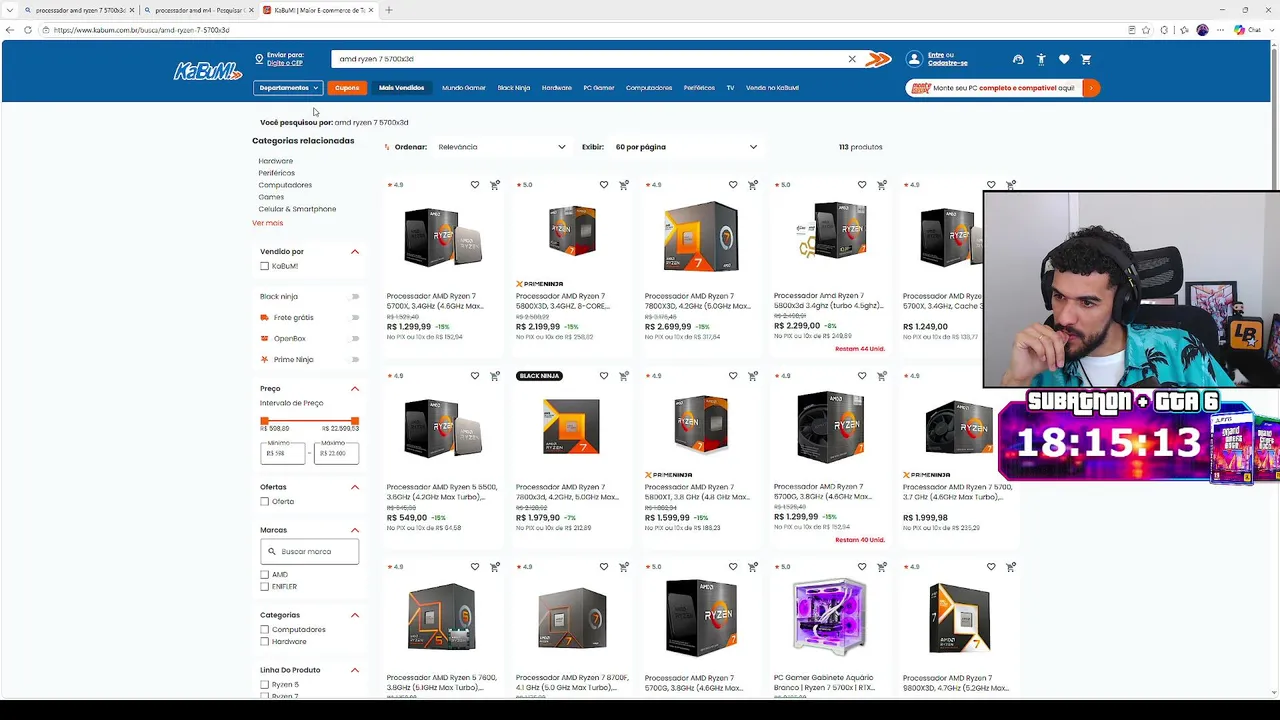This screenshot has width=1280, height=720.
Task: Collapse the Ofertas filter section
Action: tap(355, 487)
